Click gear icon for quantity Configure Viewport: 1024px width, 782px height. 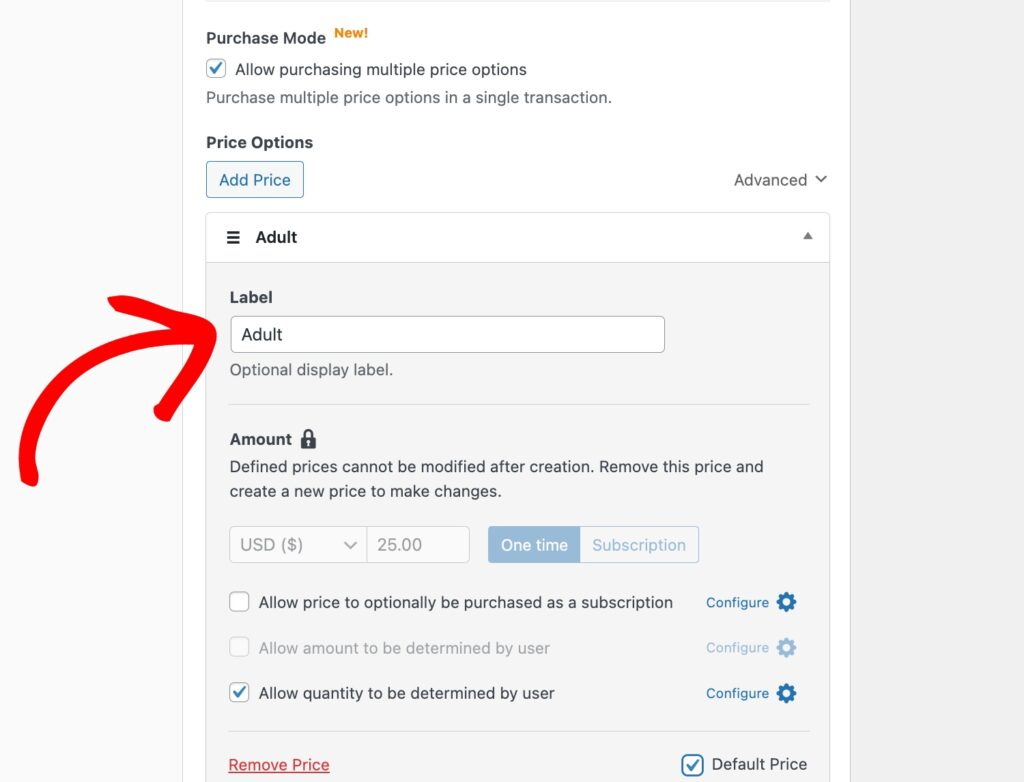(787, 693)
